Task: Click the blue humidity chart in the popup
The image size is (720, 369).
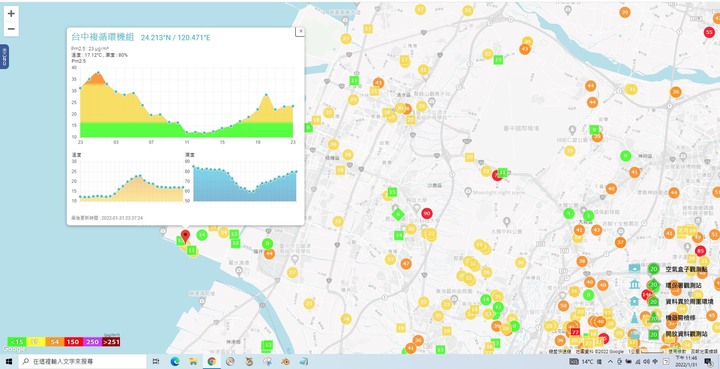Action: (x=245, y=181)
